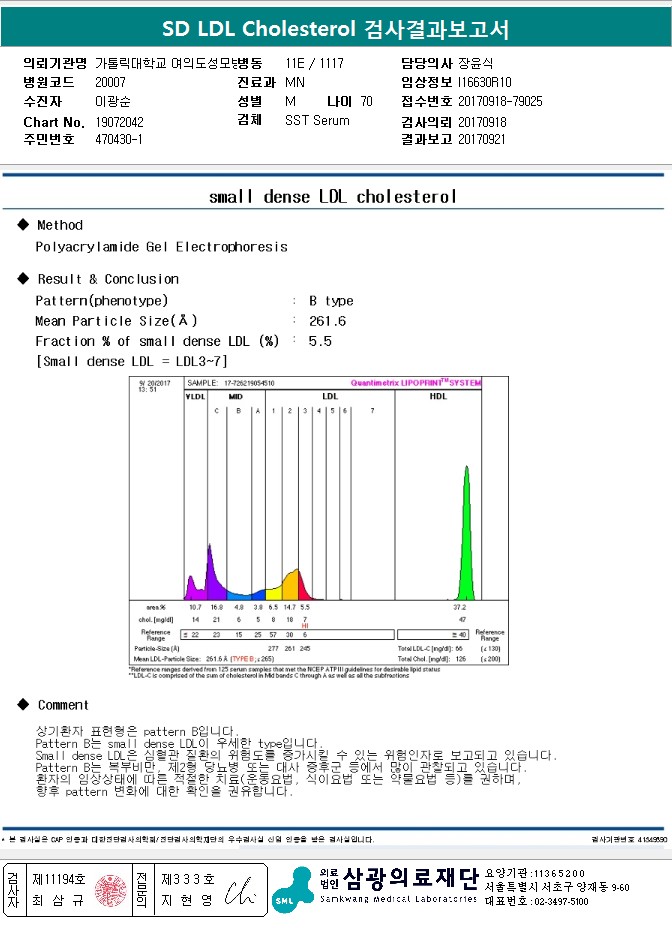Click the diamond bullet beside Comment
The image size is (672, 928).
[23, 704]
